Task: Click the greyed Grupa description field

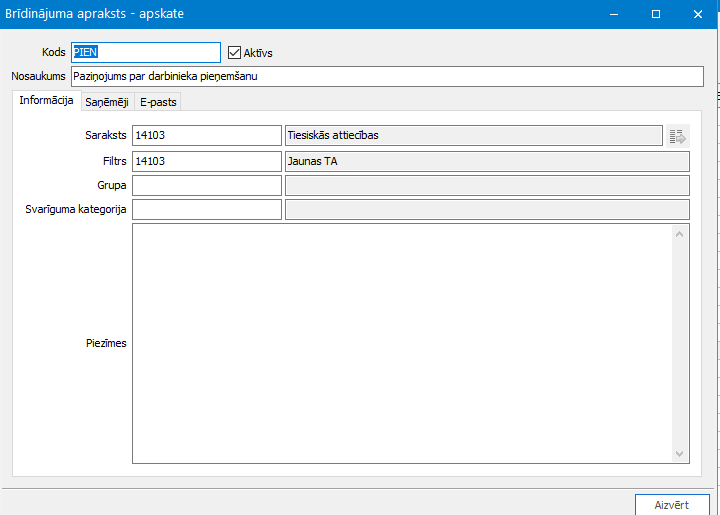Action: (x=486, y=185)
